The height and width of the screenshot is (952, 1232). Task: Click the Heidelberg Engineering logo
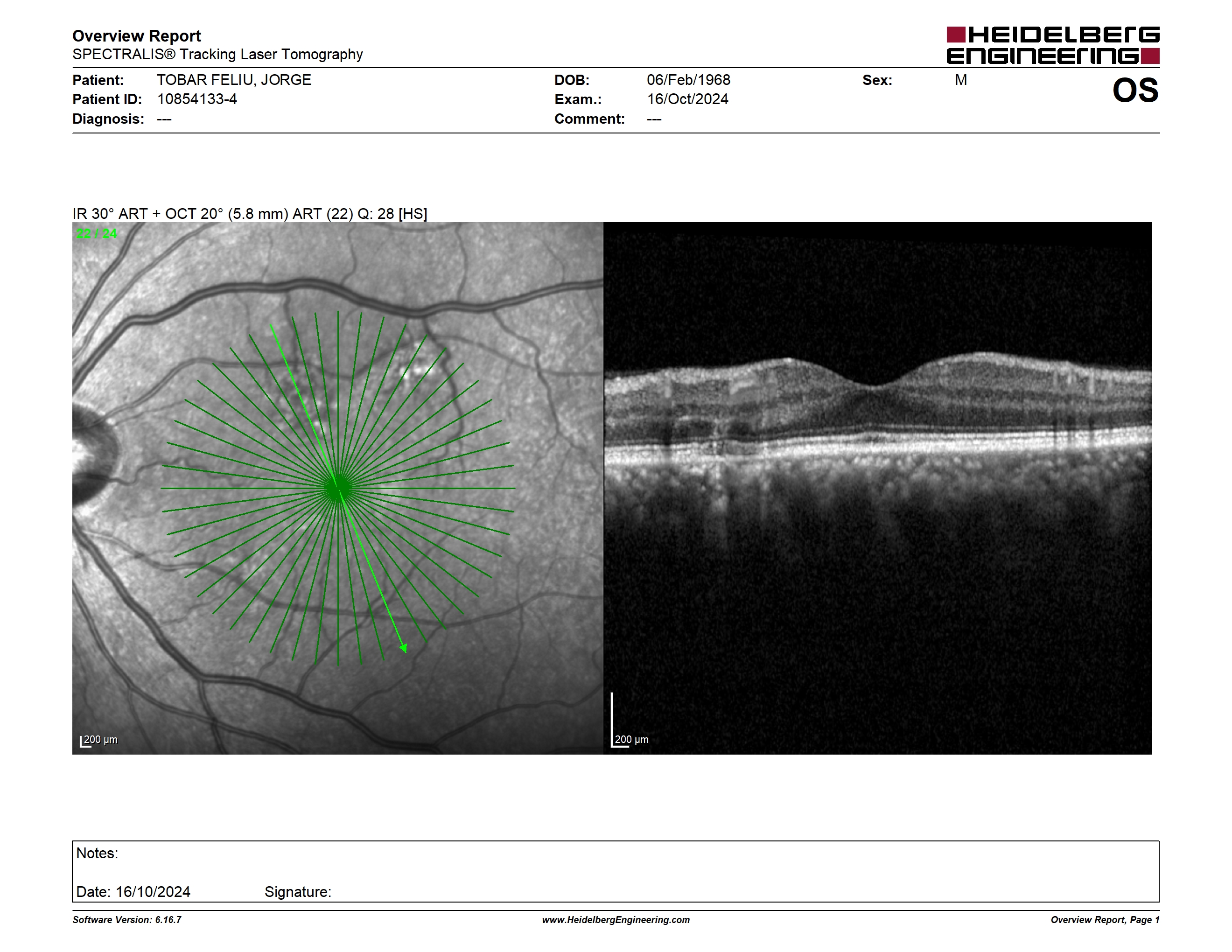click(x=1053, y=45)
